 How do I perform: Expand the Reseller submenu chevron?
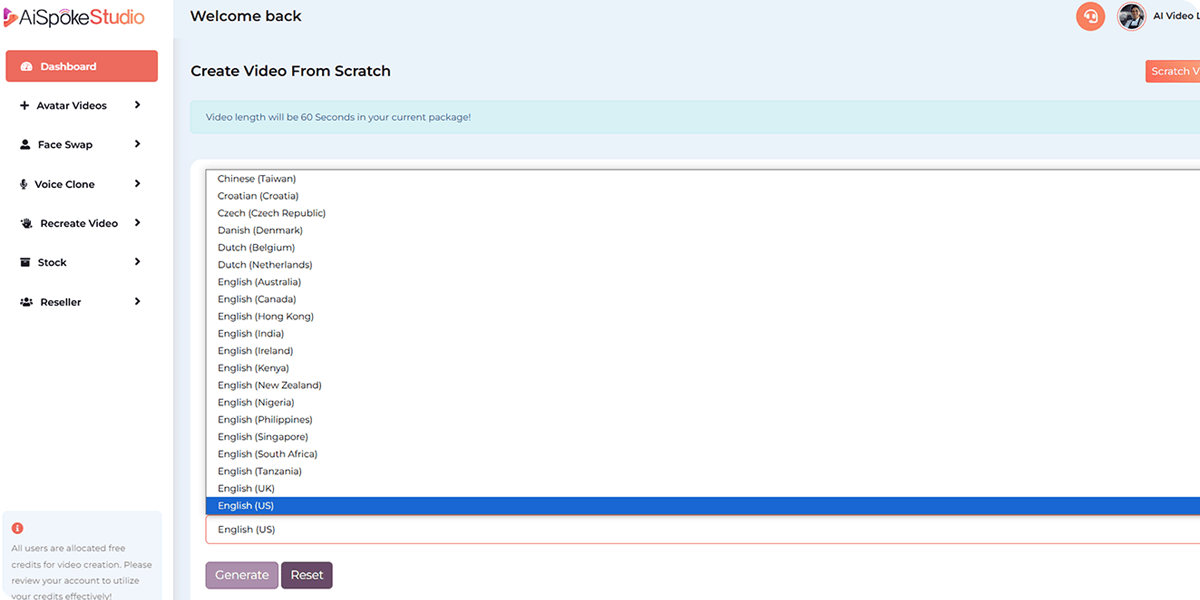[x=137, y=302]
